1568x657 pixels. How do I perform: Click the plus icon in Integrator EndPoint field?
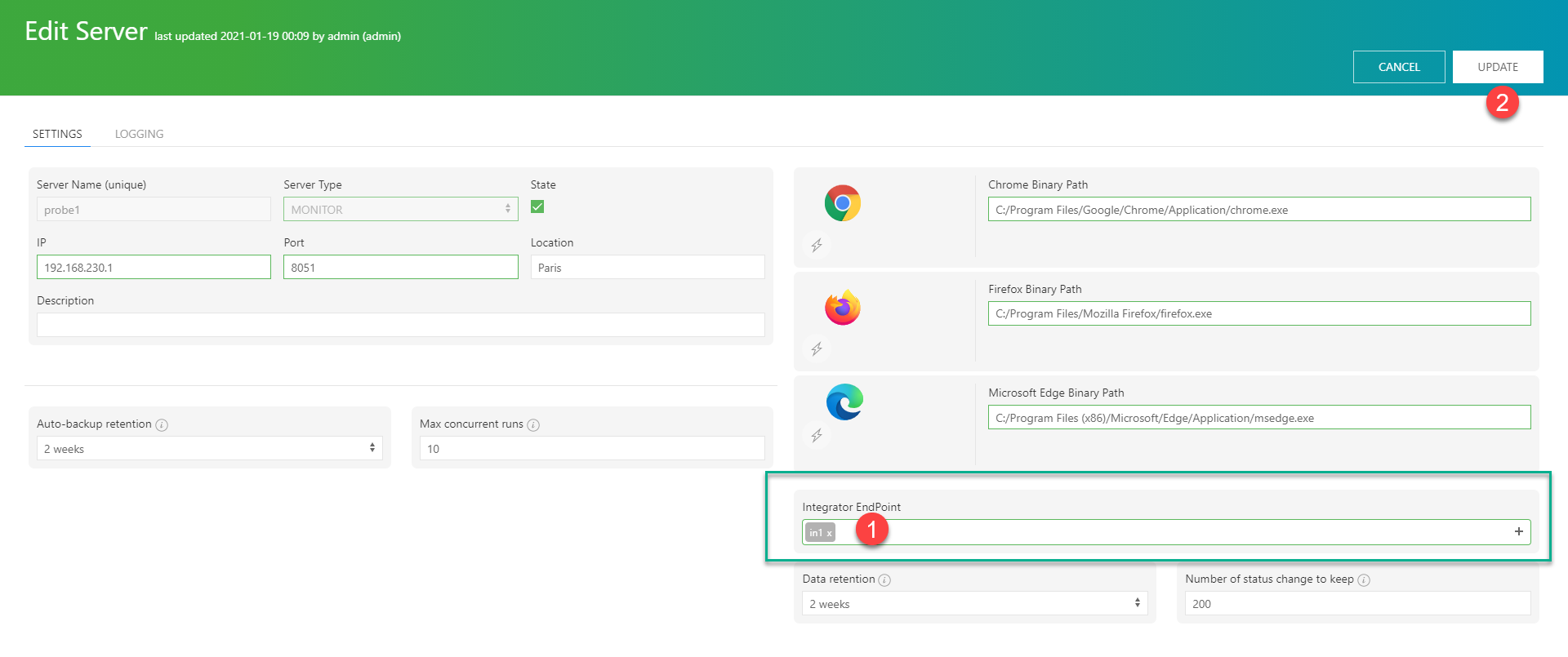tap(1519, 531)
